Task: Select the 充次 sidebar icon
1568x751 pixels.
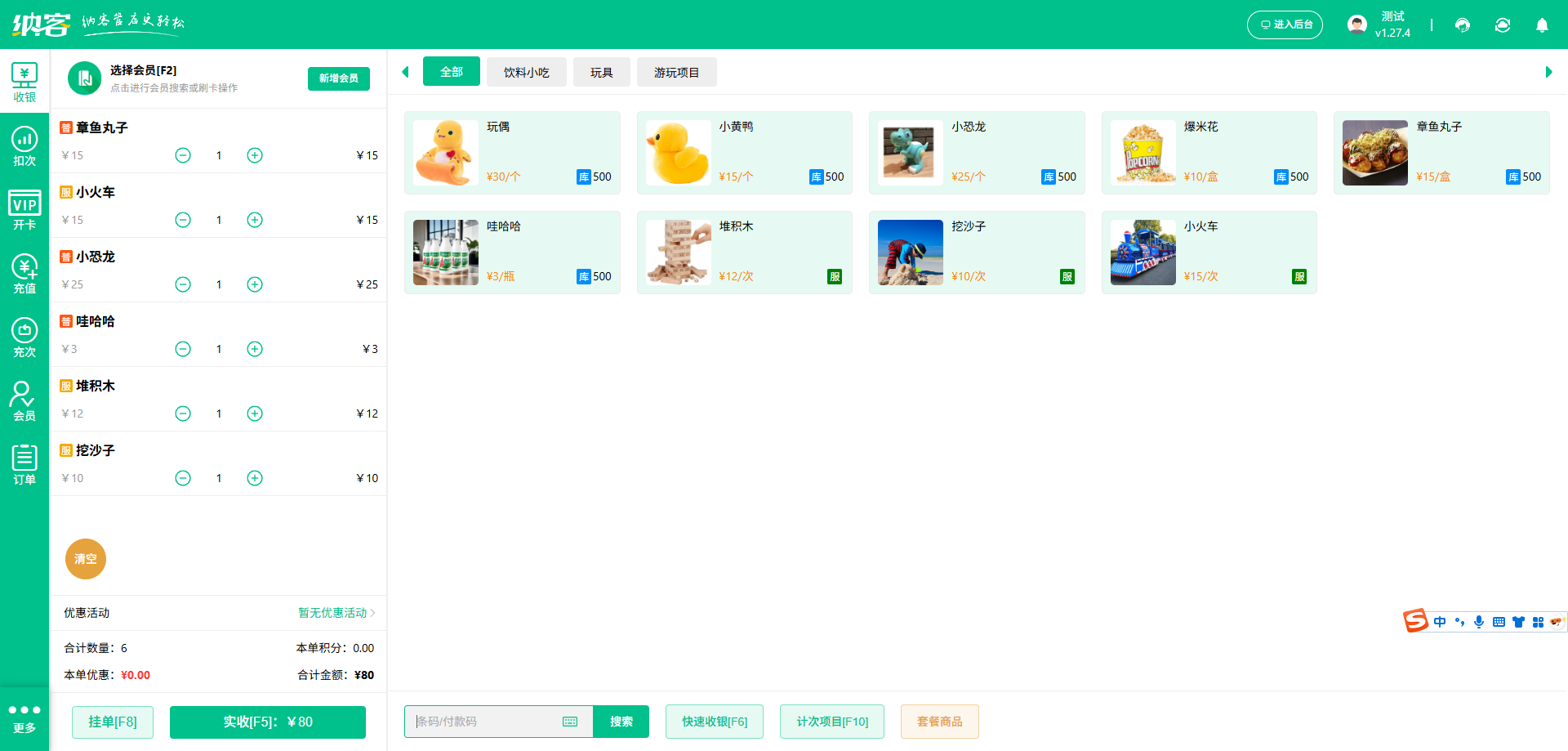Action: click(24, 335)
